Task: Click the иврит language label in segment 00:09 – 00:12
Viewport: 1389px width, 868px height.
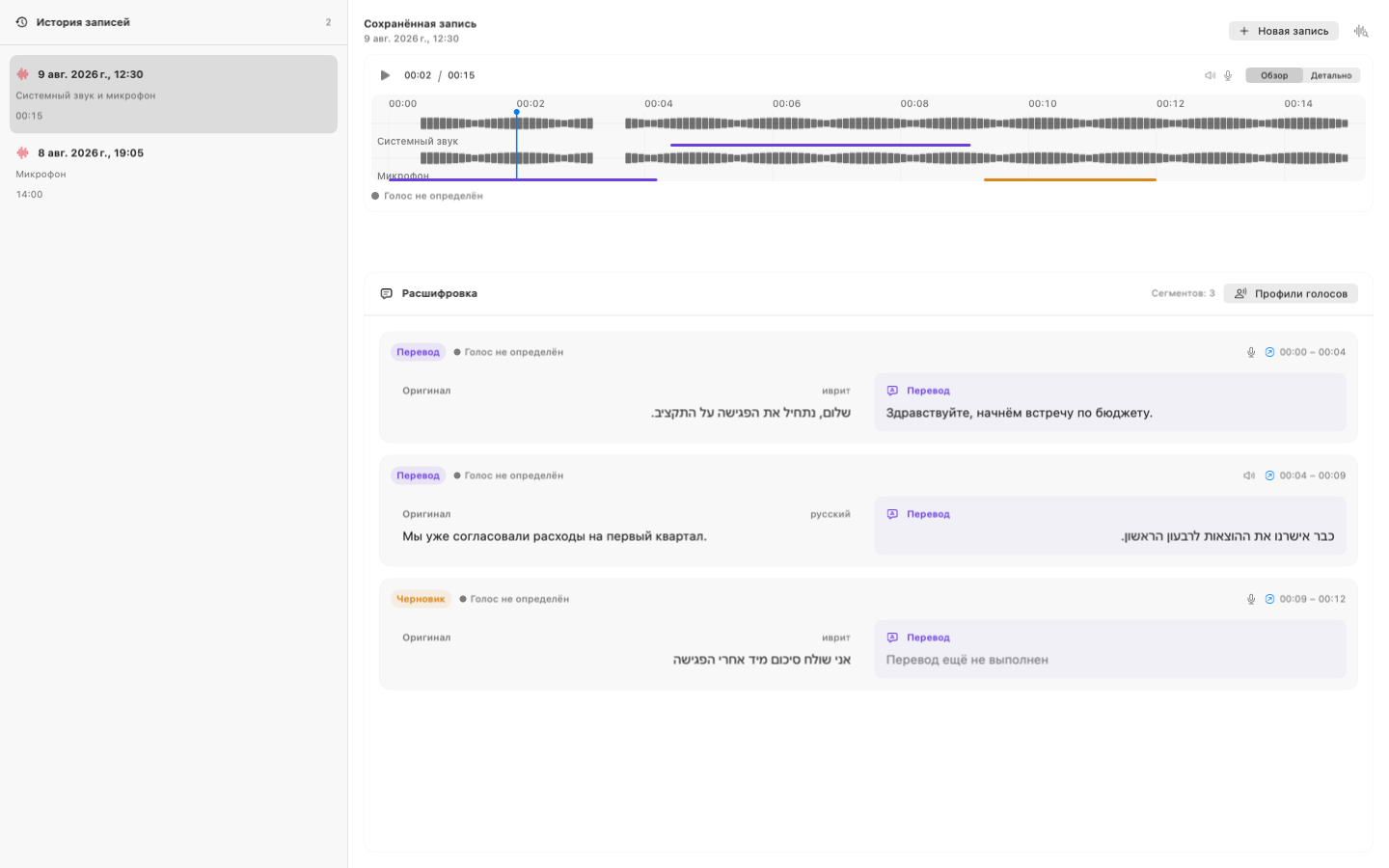Action: click(836, 637)
